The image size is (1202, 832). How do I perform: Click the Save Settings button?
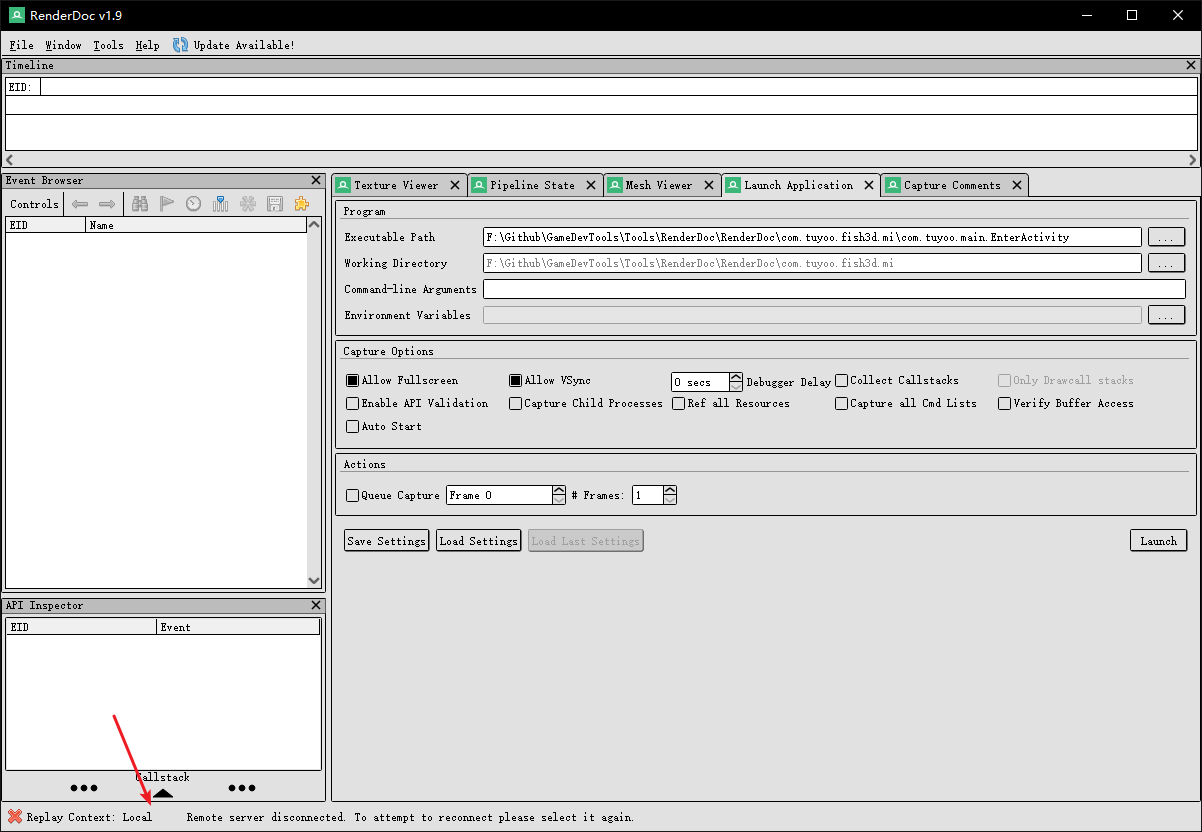coord(386,540)
